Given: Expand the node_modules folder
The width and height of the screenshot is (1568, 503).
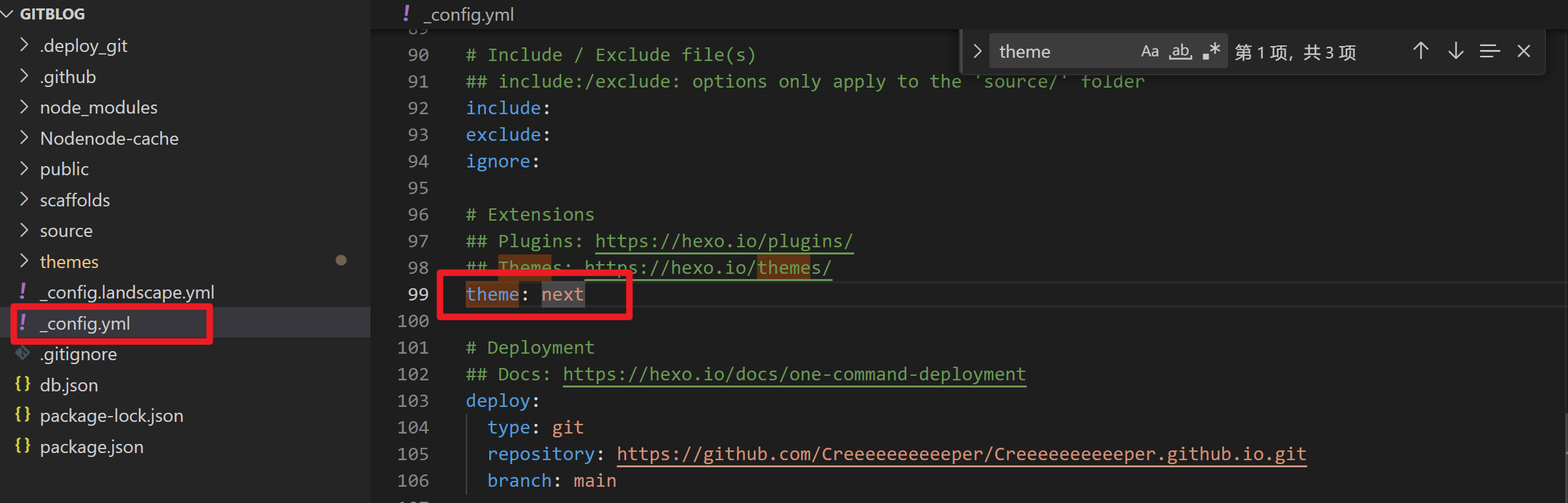Looking at the screenshot, I should (99, 107).
